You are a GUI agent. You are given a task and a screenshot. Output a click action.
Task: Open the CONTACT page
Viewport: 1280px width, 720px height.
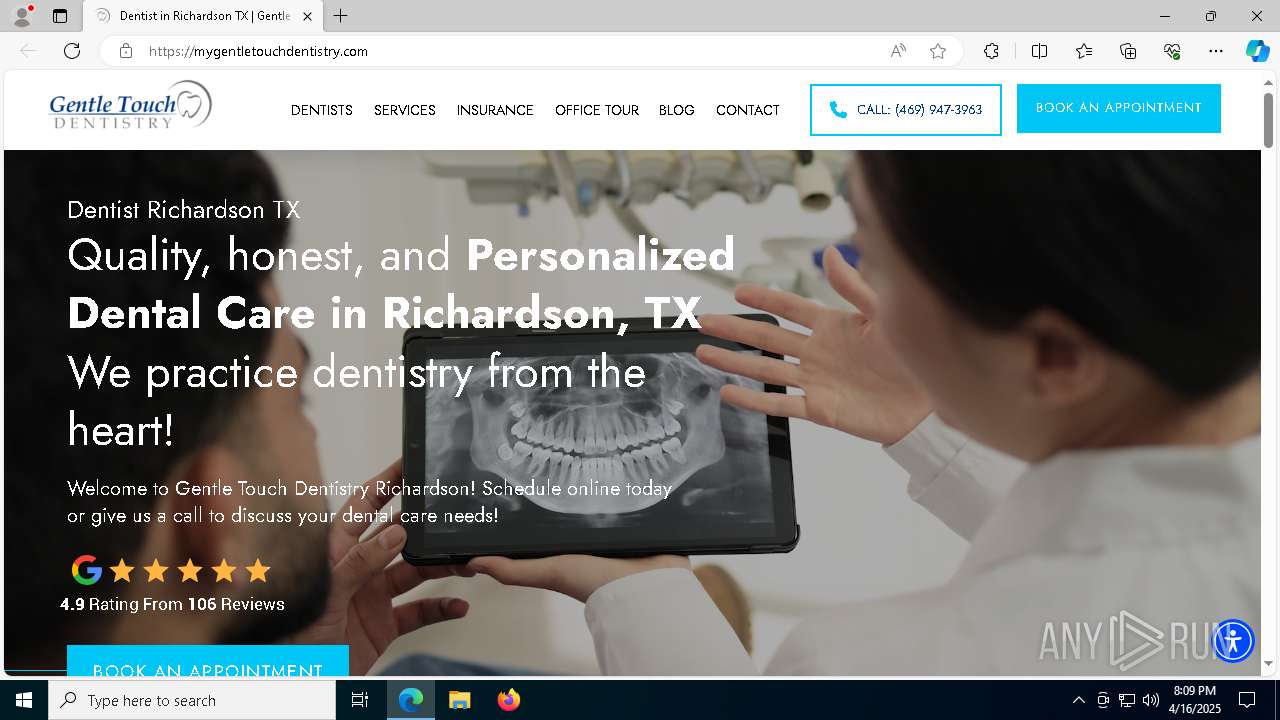pyautogui.click(x=748, y=110)
